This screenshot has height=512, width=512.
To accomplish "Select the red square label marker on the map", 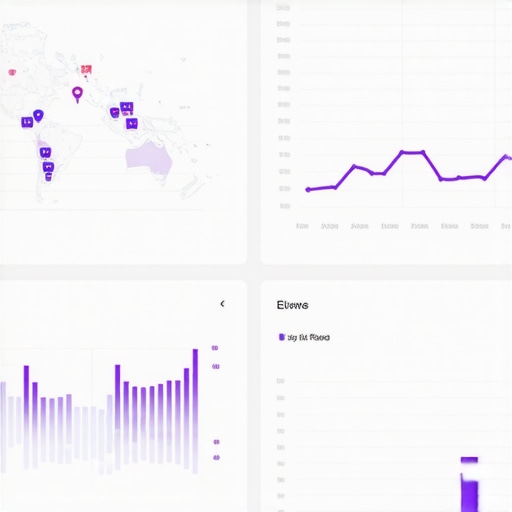I will [86, 70].
